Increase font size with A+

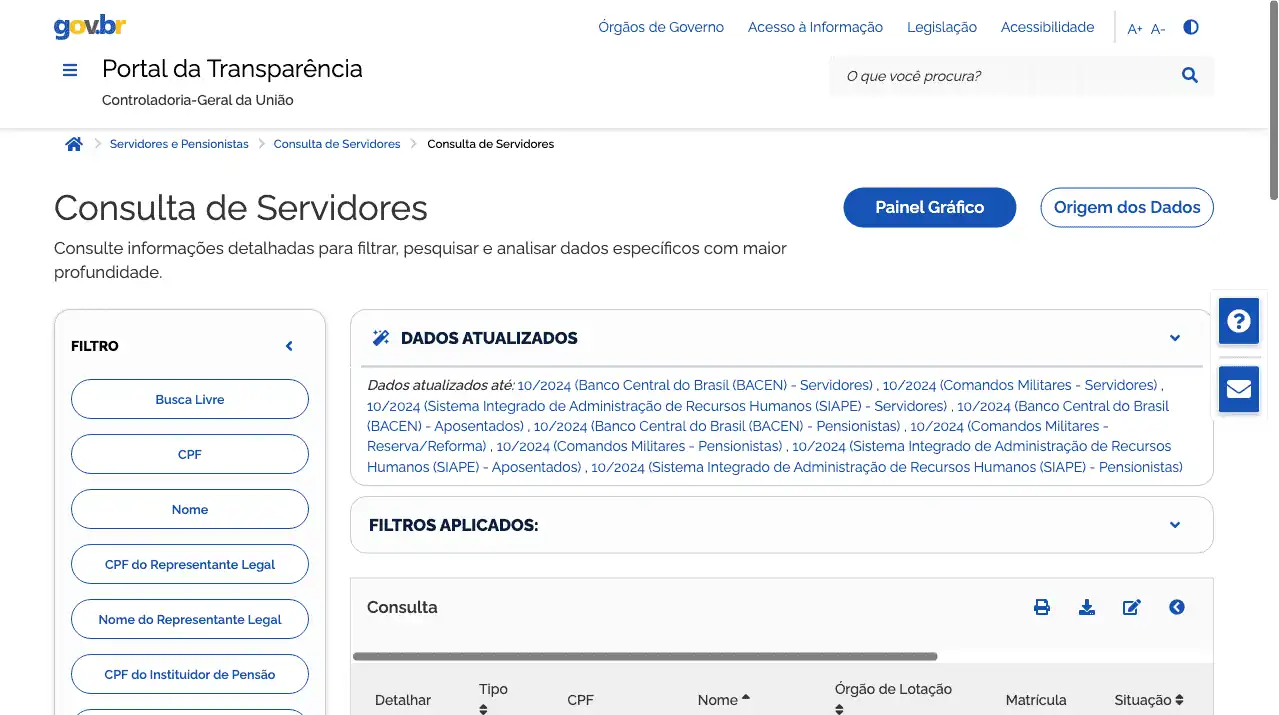1134,29
